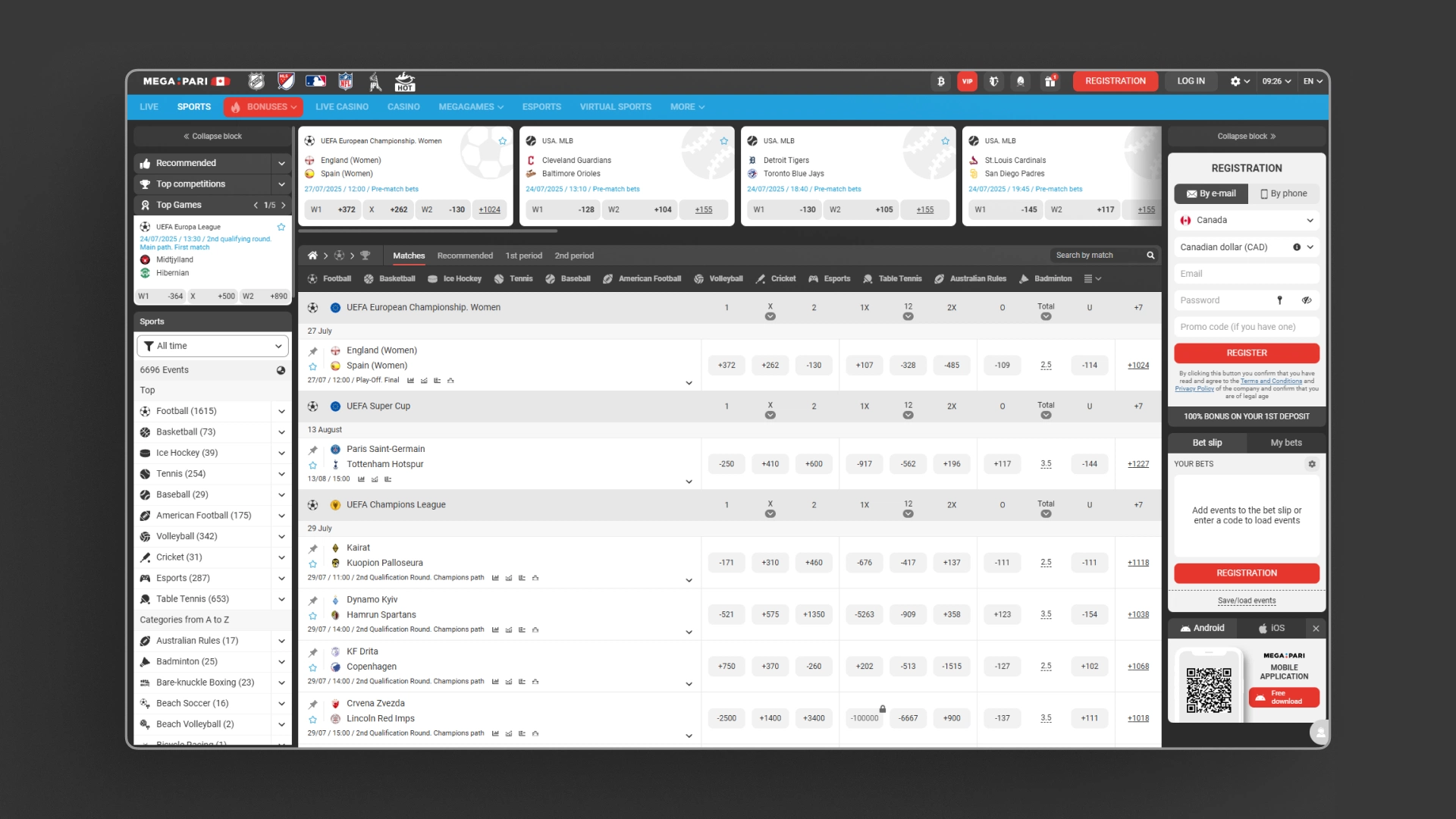The height and width of the screenshot is (819, 1456).
Task: Select the By phone registration tab
Action: pos(1284,193)
